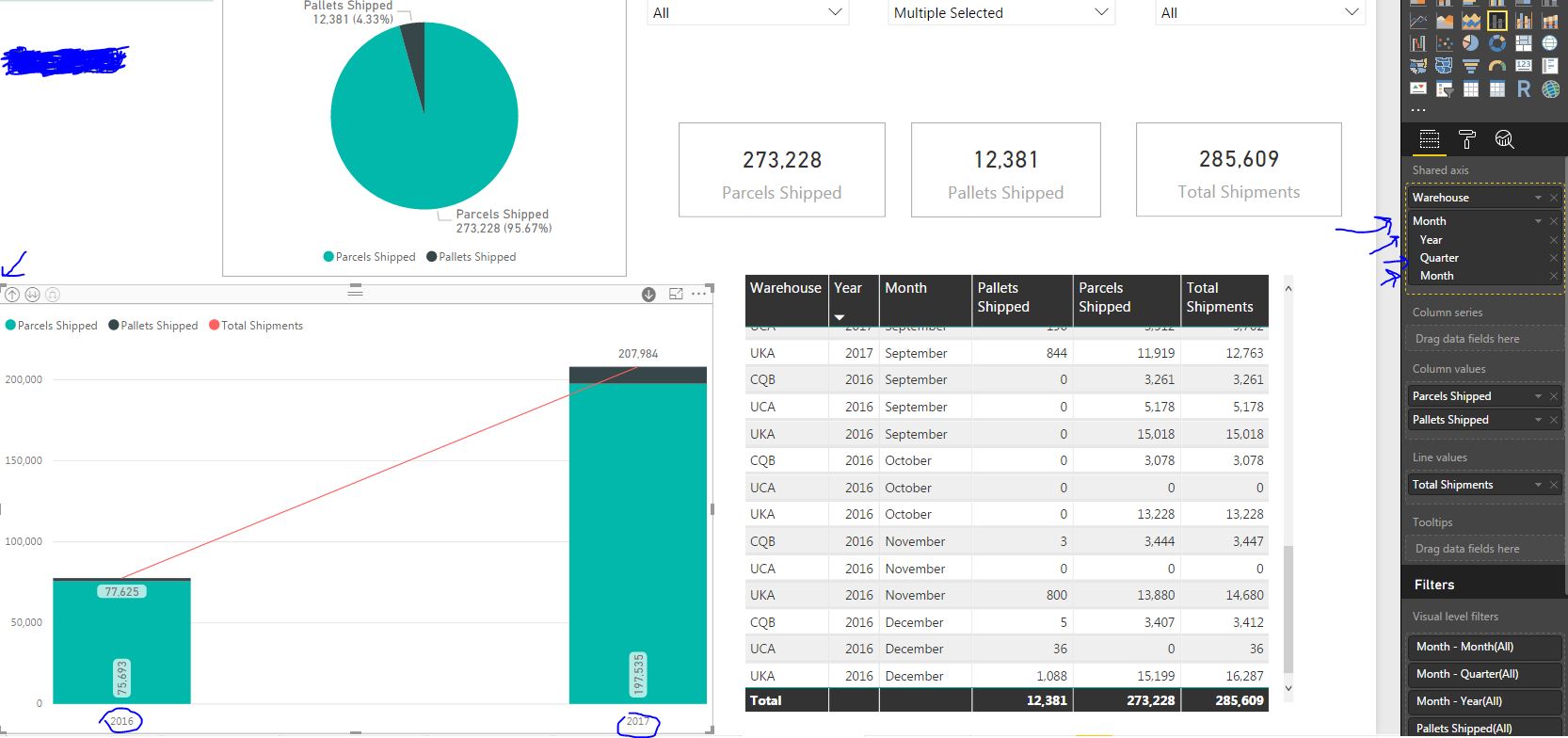1568x738 pixels.
Task: Switch to the Analytics tab
Action: click(x=1504, y=140)
